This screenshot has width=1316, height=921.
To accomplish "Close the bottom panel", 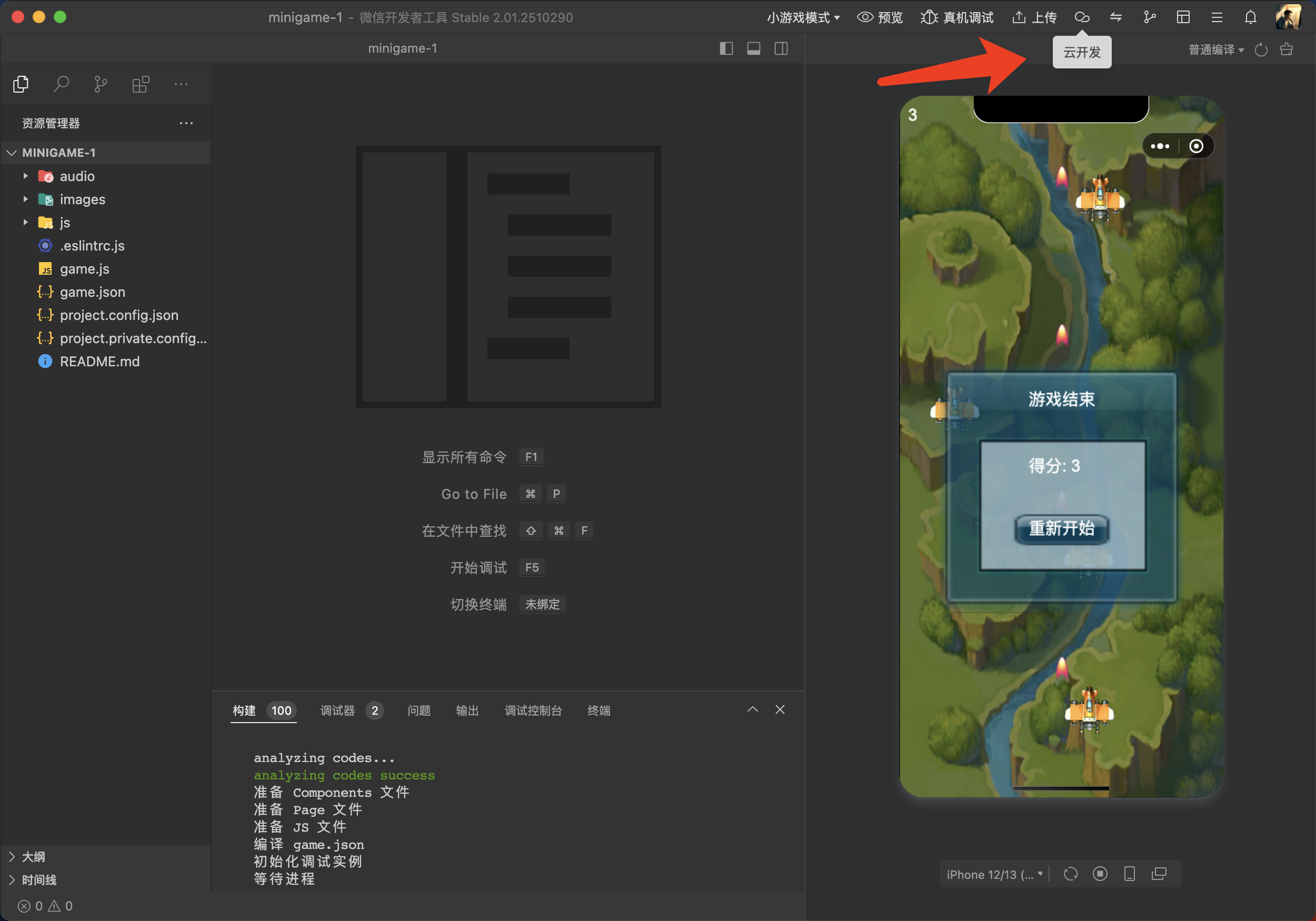I will click(780, 709).
